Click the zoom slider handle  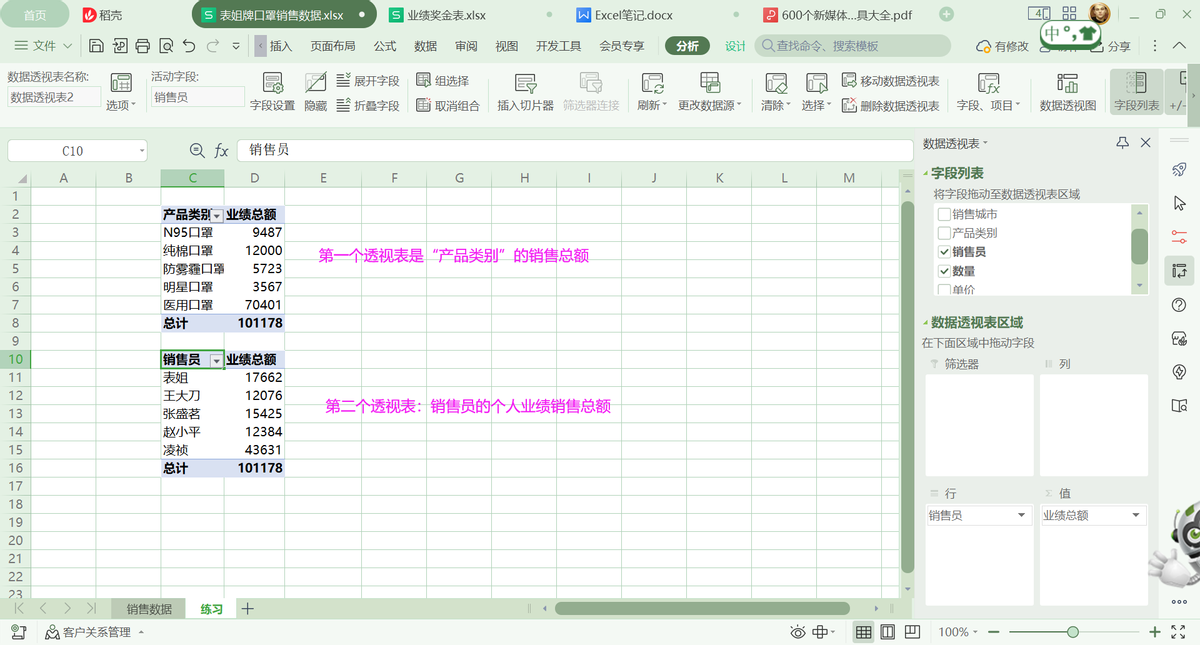click(x=1073, y=632)
